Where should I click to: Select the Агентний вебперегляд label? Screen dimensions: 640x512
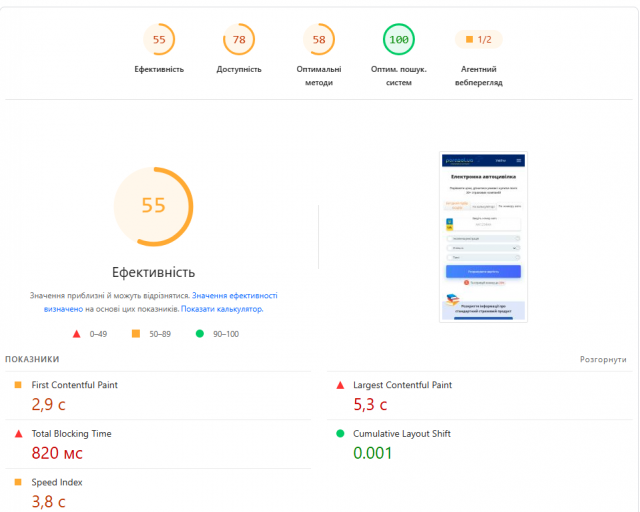point(479,76)
